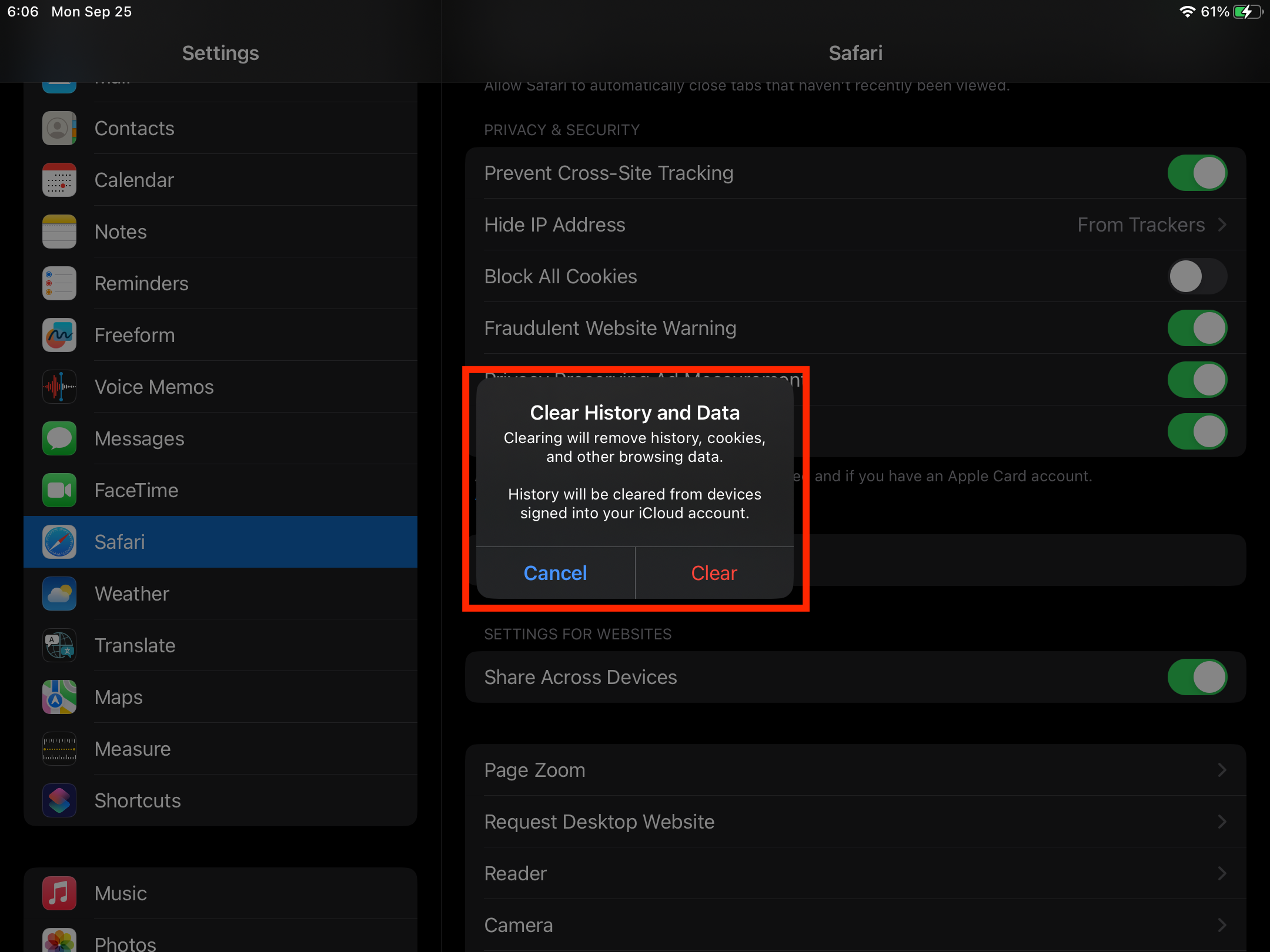Tap the Shortcuts app icon
The width and height of the screenshot is (1270, 952).
pos(59,800)
